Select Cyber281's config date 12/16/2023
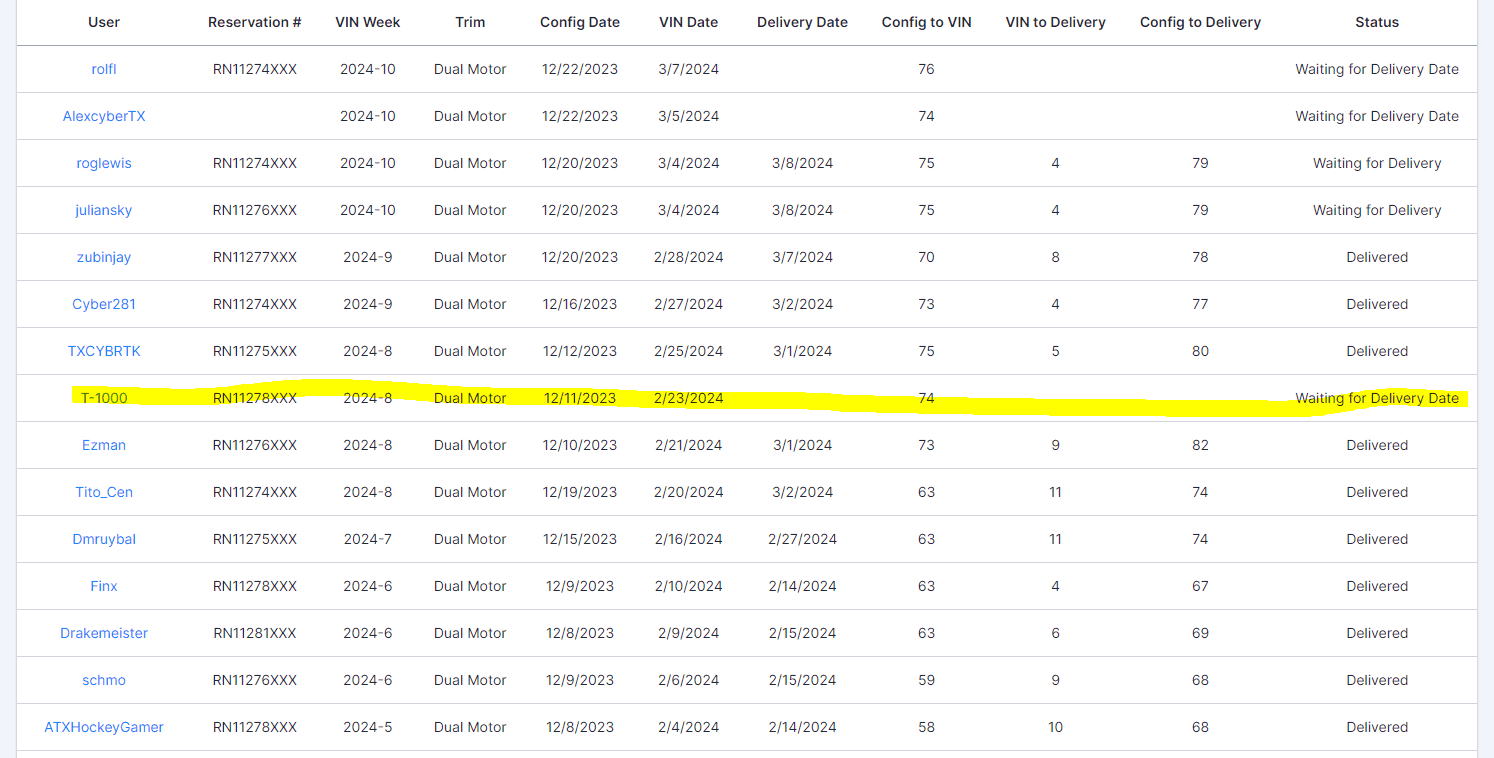This screenshot has width=1494, height=758. coord(580,304)
